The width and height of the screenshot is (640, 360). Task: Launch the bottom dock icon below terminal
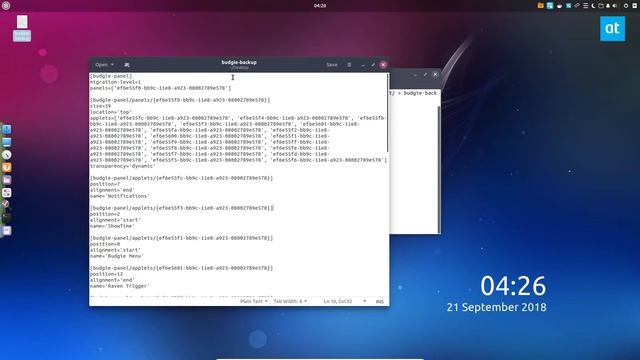(x=7, y=231)
